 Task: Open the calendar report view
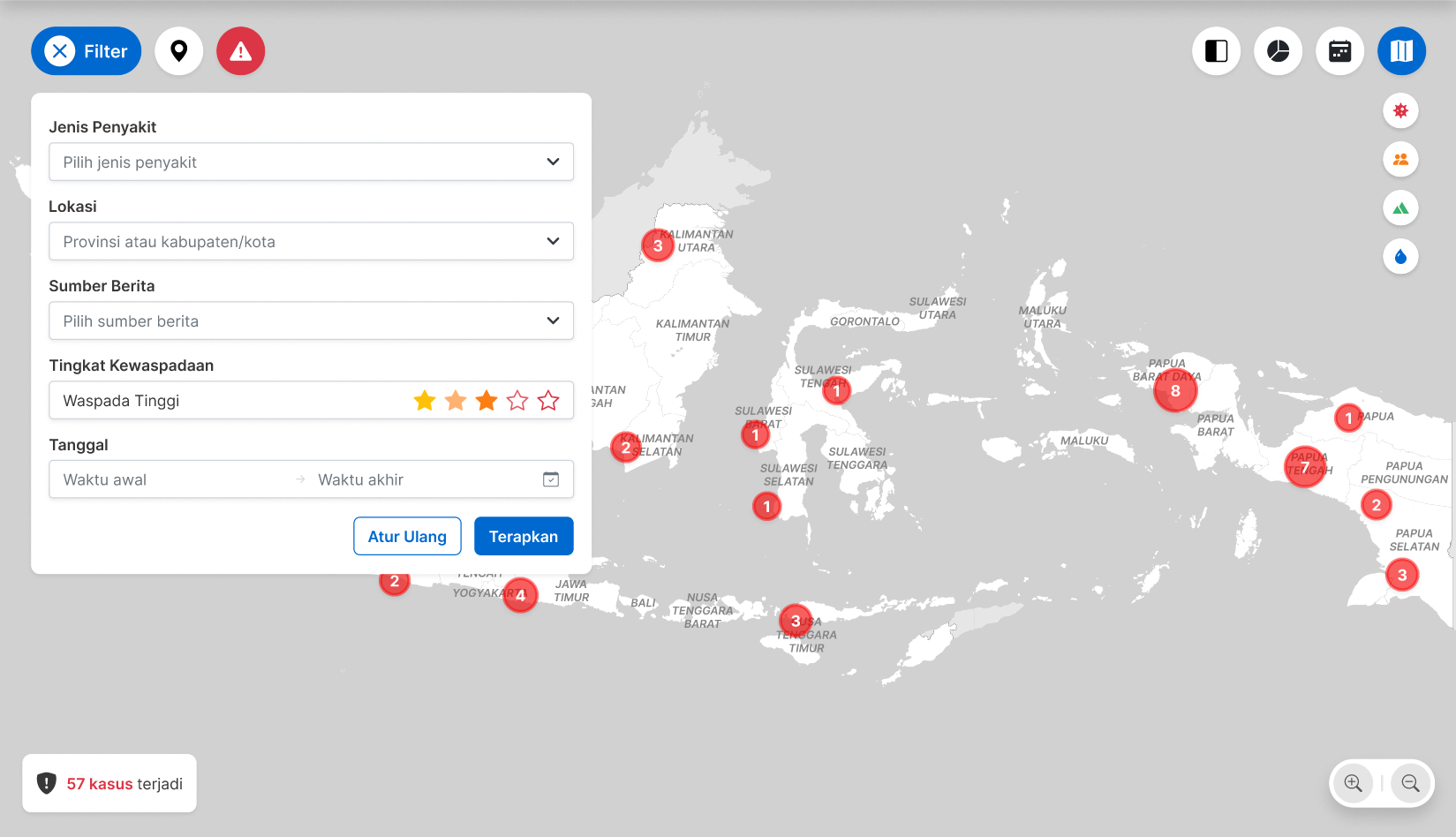1339,51
